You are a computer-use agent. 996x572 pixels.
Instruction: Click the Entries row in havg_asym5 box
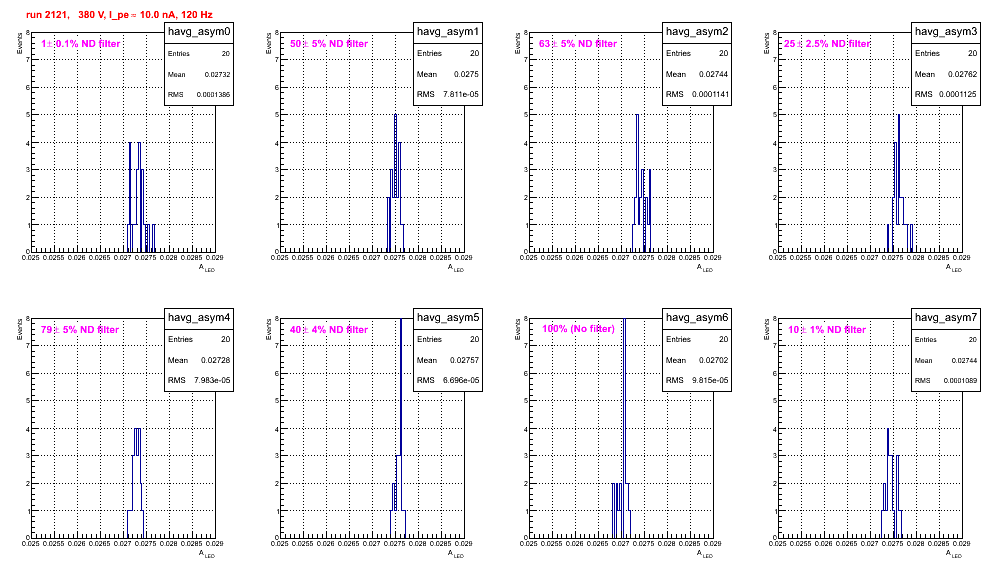(x=448, y=339)
